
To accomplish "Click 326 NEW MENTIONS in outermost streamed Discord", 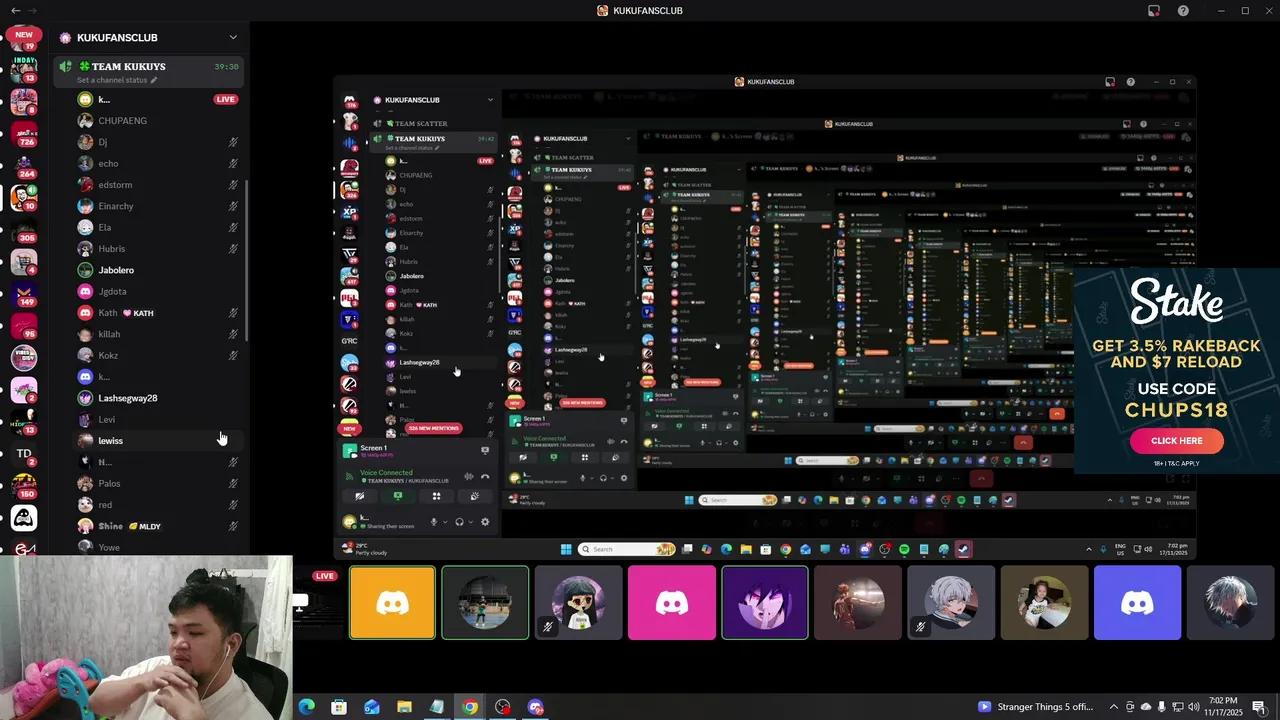I will coord(433,428).
